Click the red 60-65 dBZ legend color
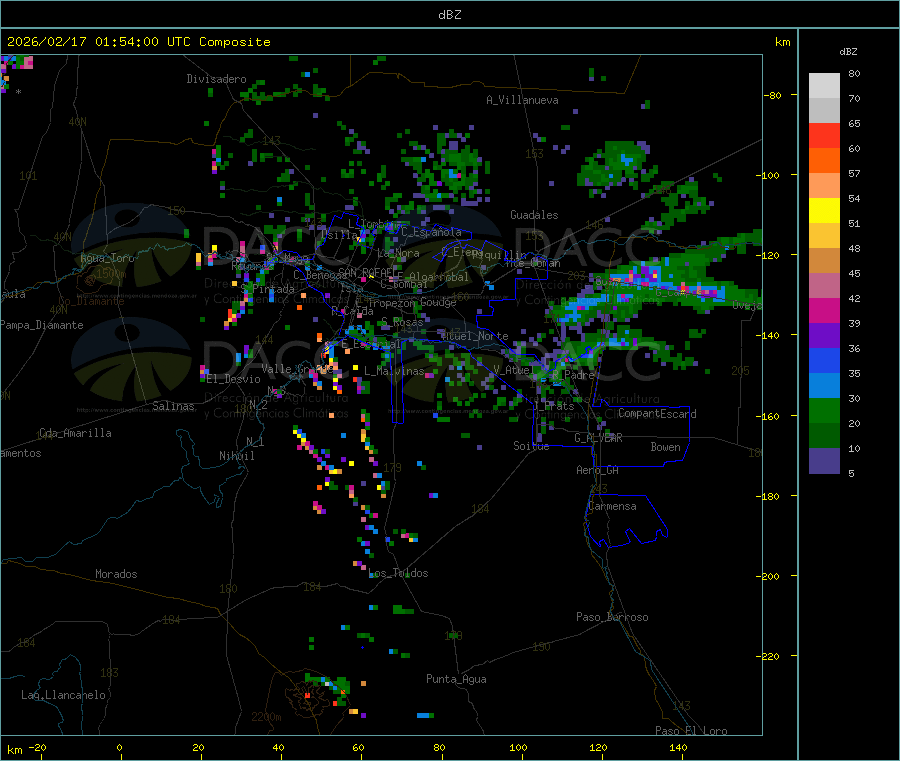 coord(824,135)
